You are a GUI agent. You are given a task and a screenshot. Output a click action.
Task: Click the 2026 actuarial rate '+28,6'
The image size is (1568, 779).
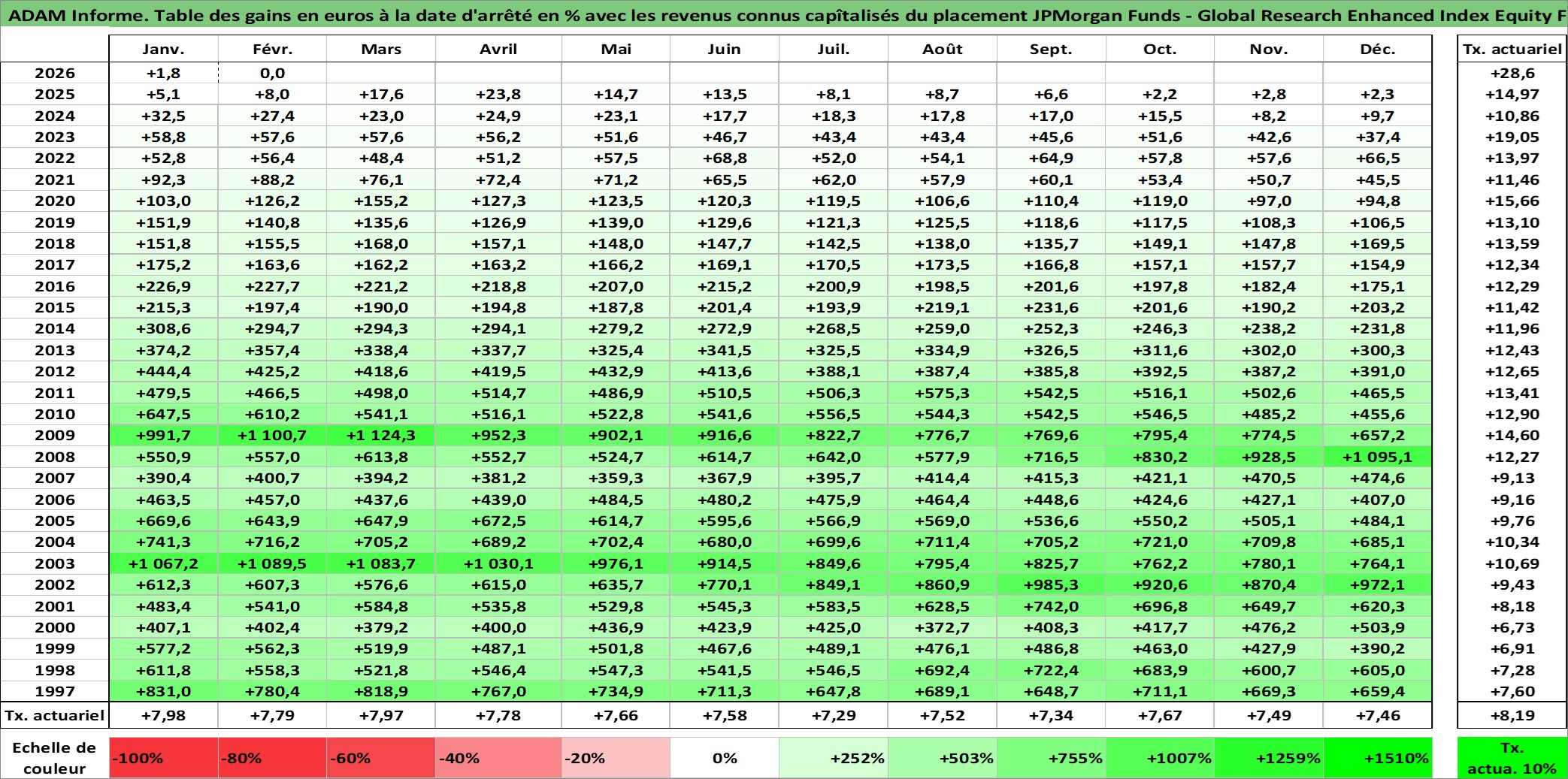point(1512,73)
